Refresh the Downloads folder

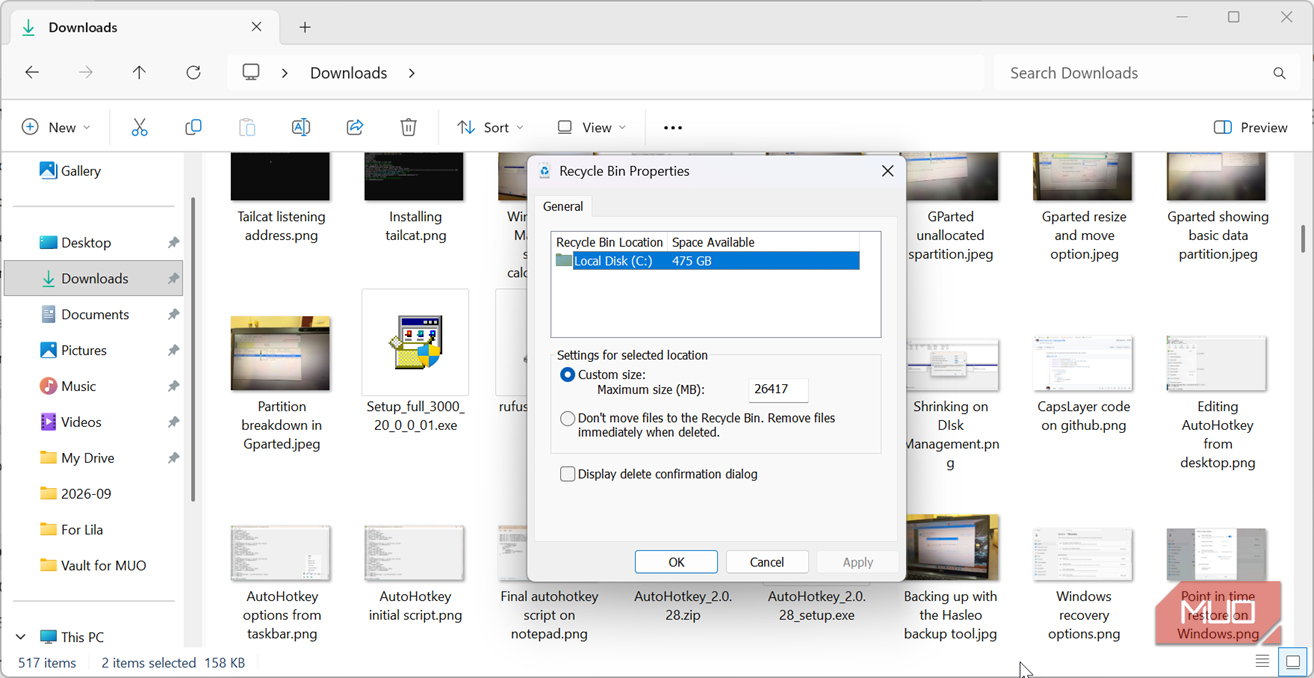click(193, 72)
